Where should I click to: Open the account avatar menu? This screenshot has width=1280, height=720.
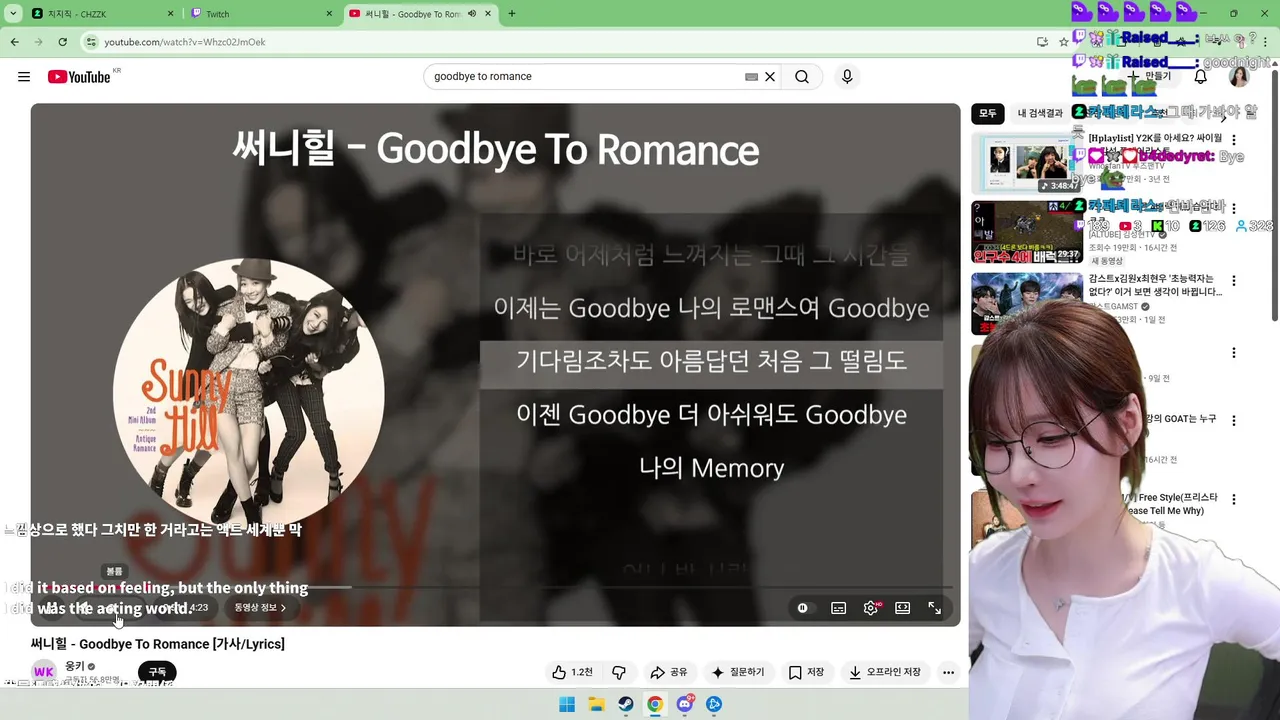coord(1239,77)
